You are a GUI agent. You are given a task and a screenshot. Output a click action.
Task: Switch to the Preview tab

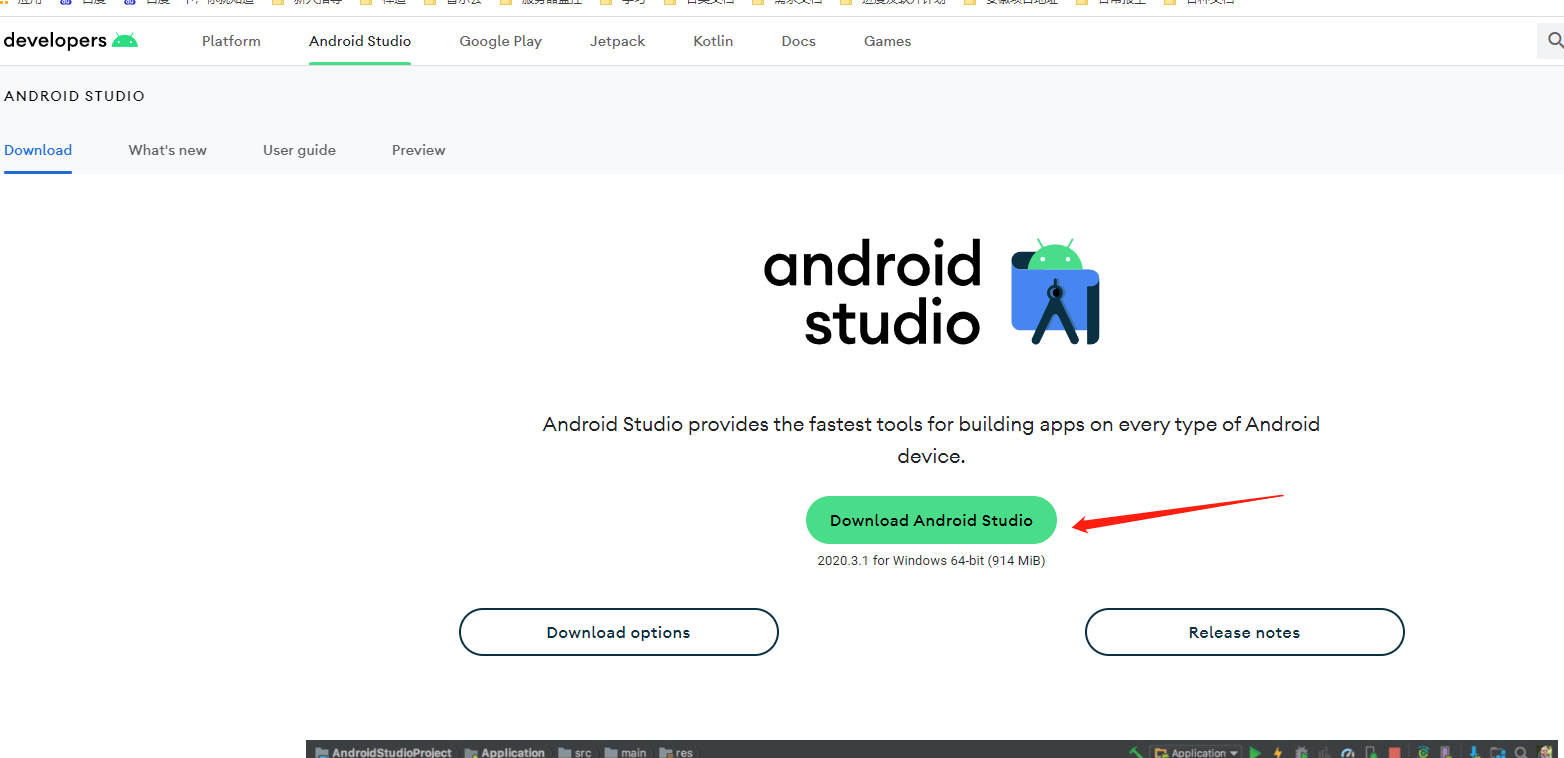coord(418,150)
